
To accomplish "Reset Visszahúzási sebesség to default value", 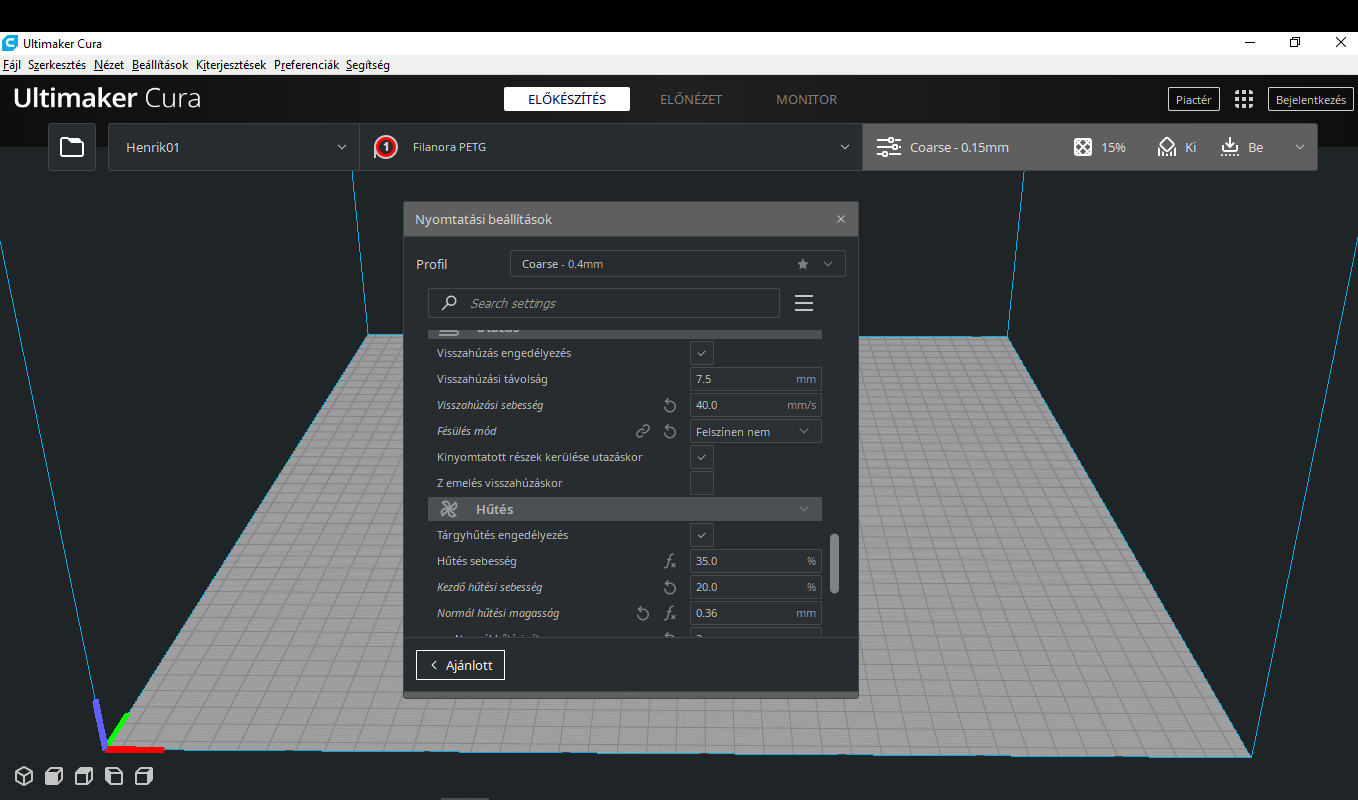I will click(x=671, y=405).
